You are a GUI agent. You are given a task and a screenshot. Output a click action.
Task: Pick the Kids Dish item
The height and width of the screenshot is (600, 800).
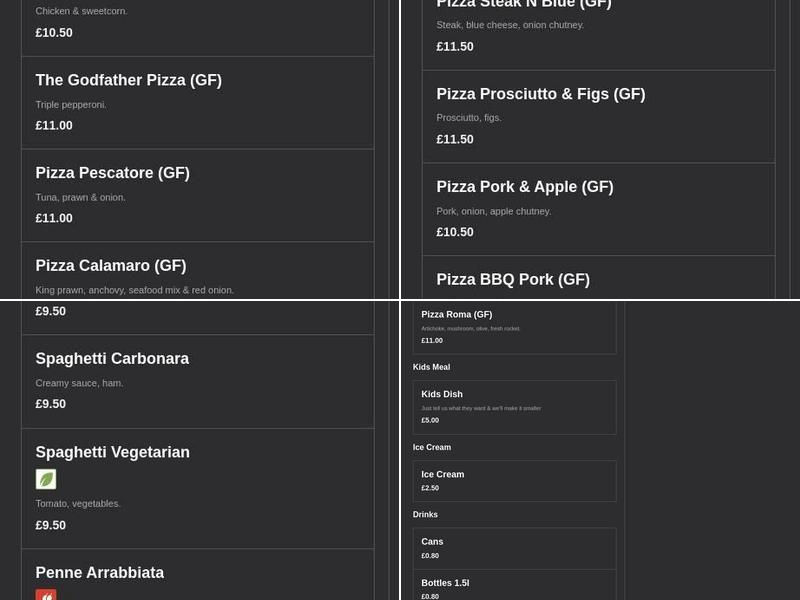coord(442,395)
